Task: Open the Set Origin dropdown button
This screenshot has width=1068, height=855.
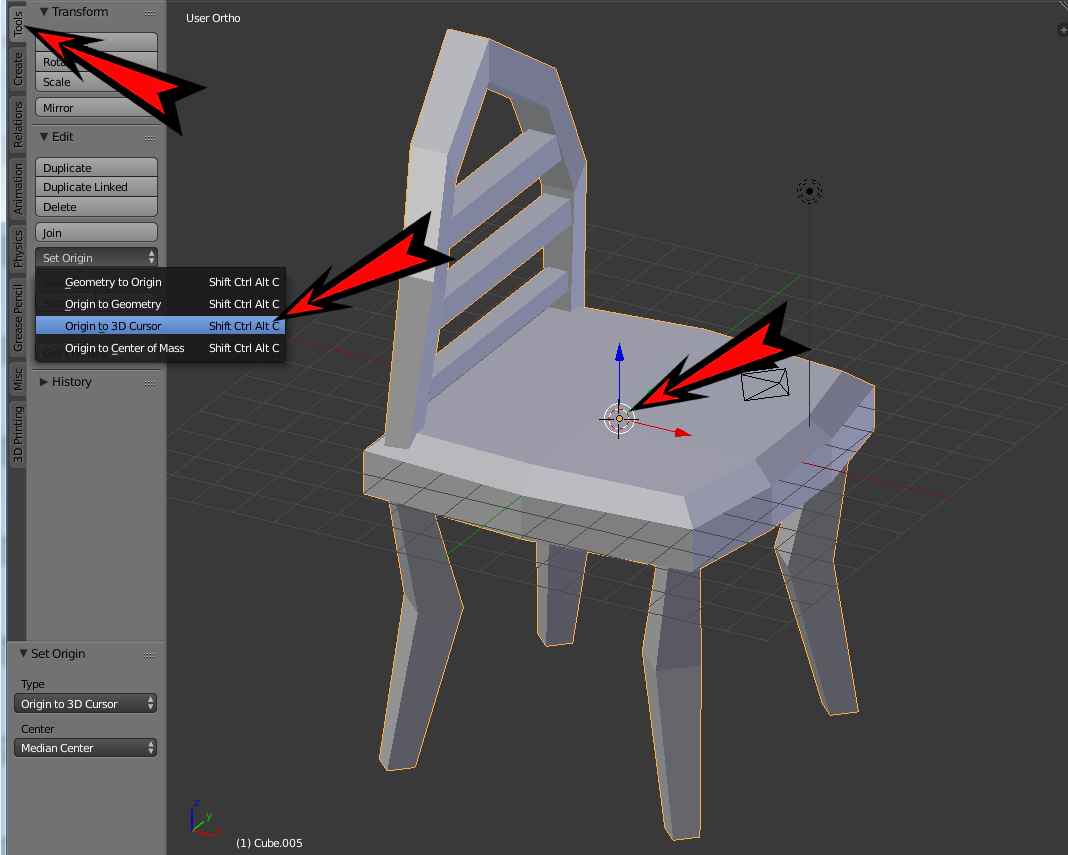Action: (x=96, y=258)
